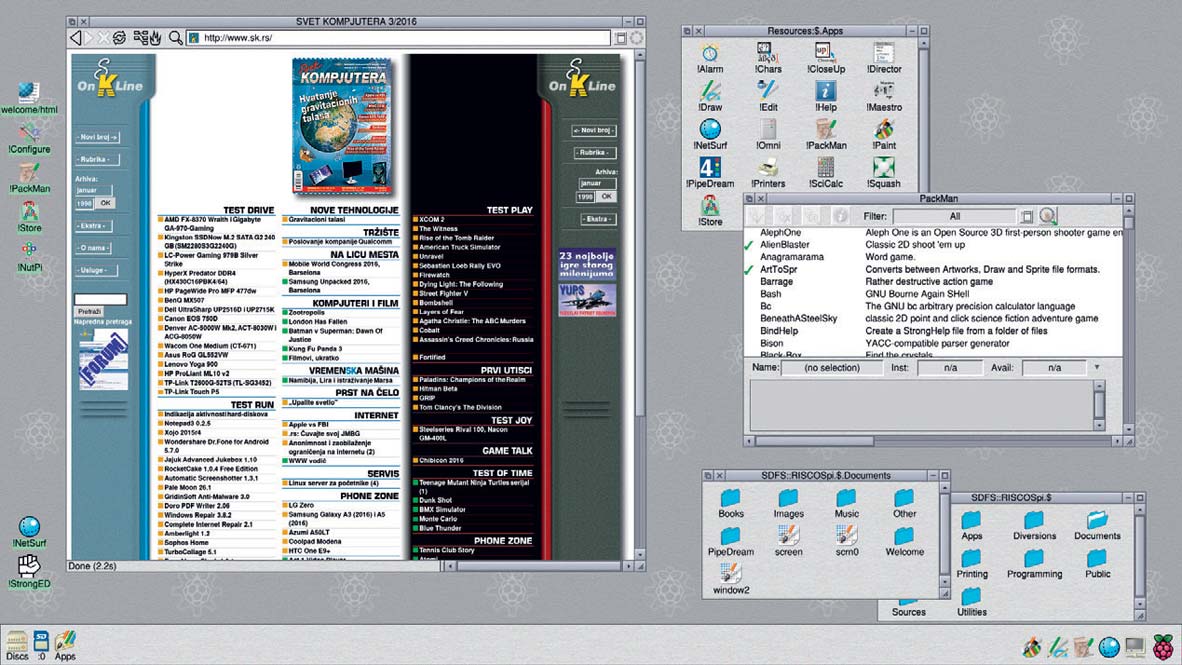Select the Music folder in Documents window
This screenshot has height=665, width=1182.
[846, 504]
